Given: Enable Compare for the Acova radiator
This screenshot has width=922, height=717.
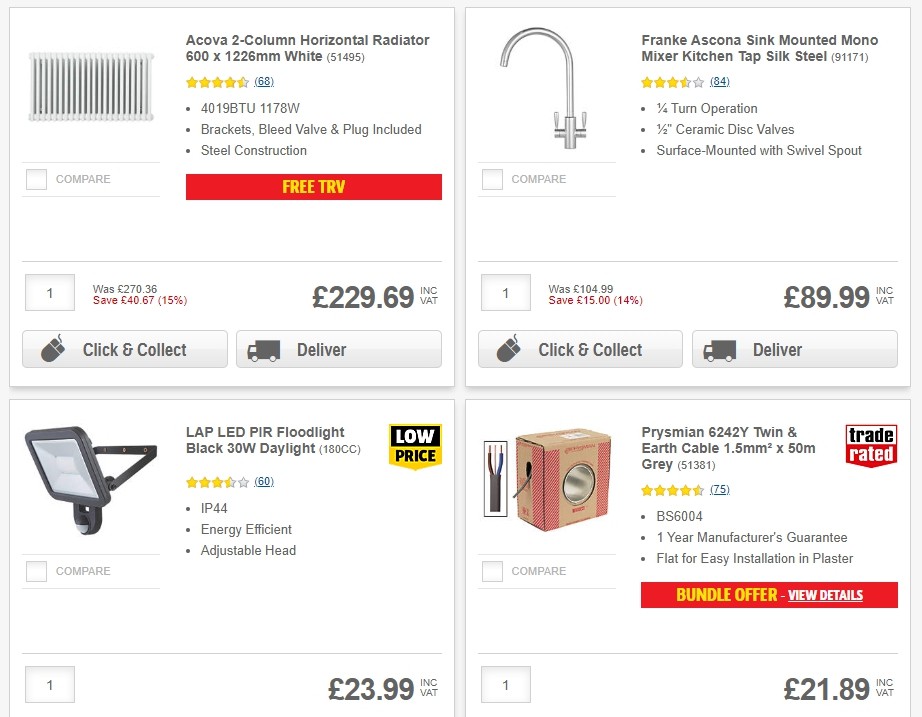Looking at the screenshot, I should tap(36, 179).
